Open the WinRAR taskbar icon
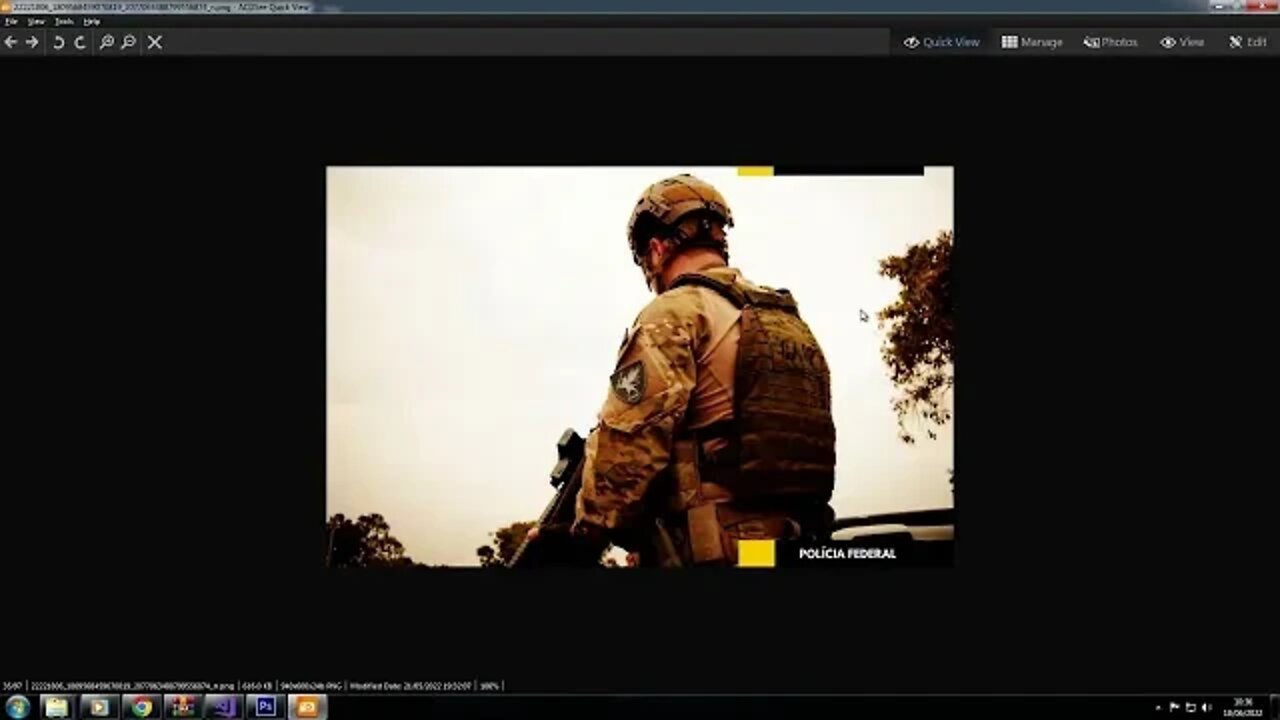 [182, 707]
